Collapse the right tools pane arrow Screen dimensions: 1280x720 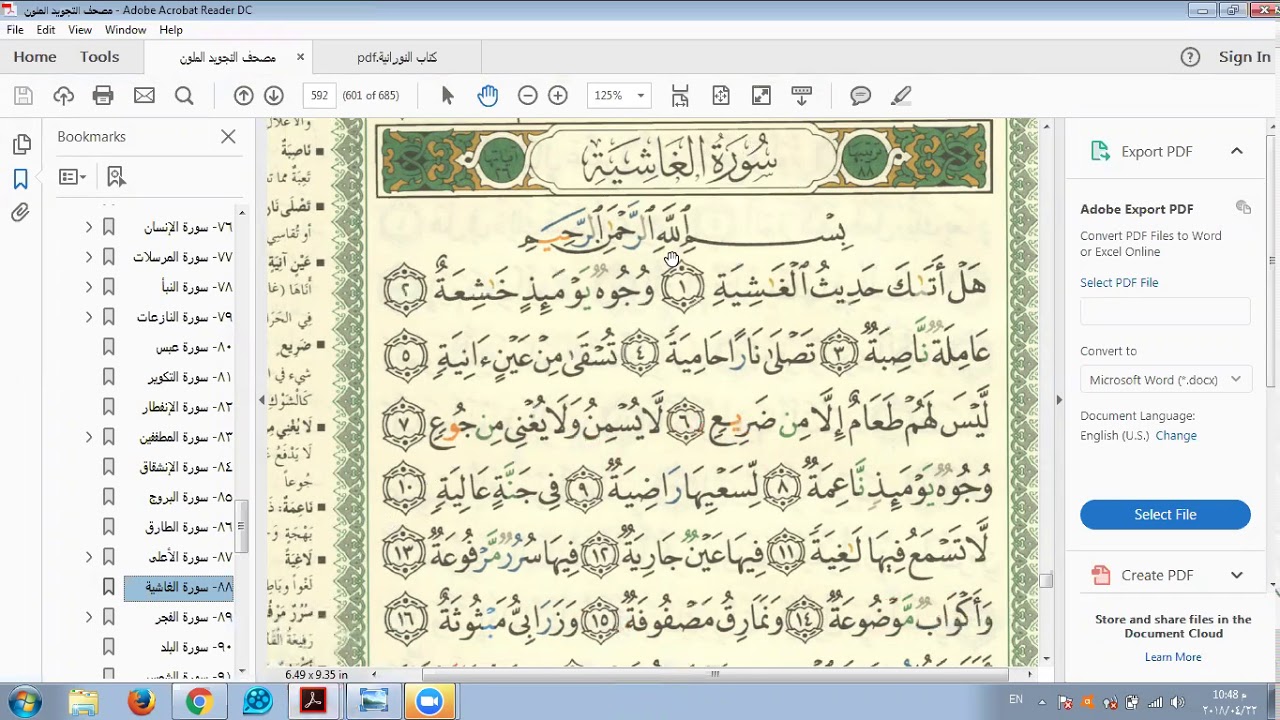pyautogui.click(x=1059, y=400)
